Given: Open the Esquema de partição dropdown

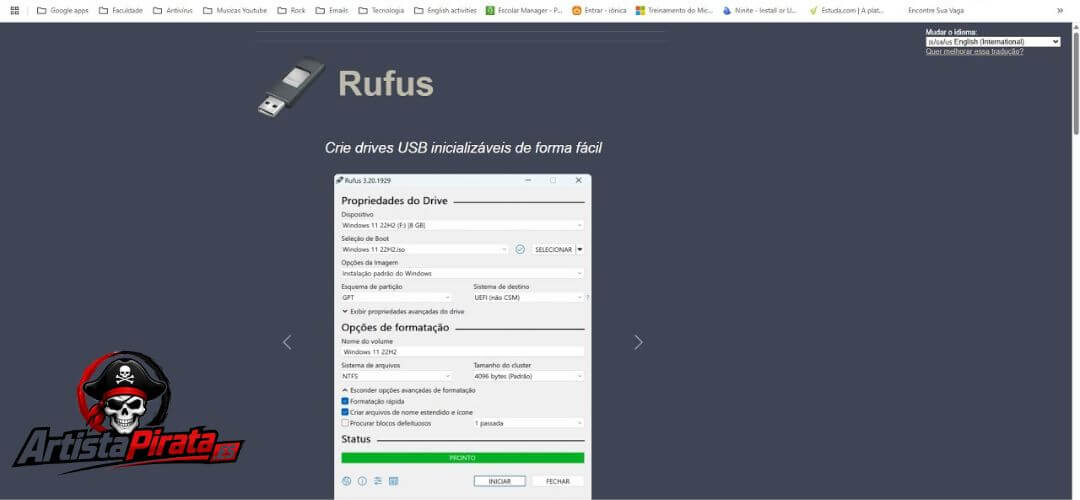Looking at the screenshot, I should coord(396,298).
